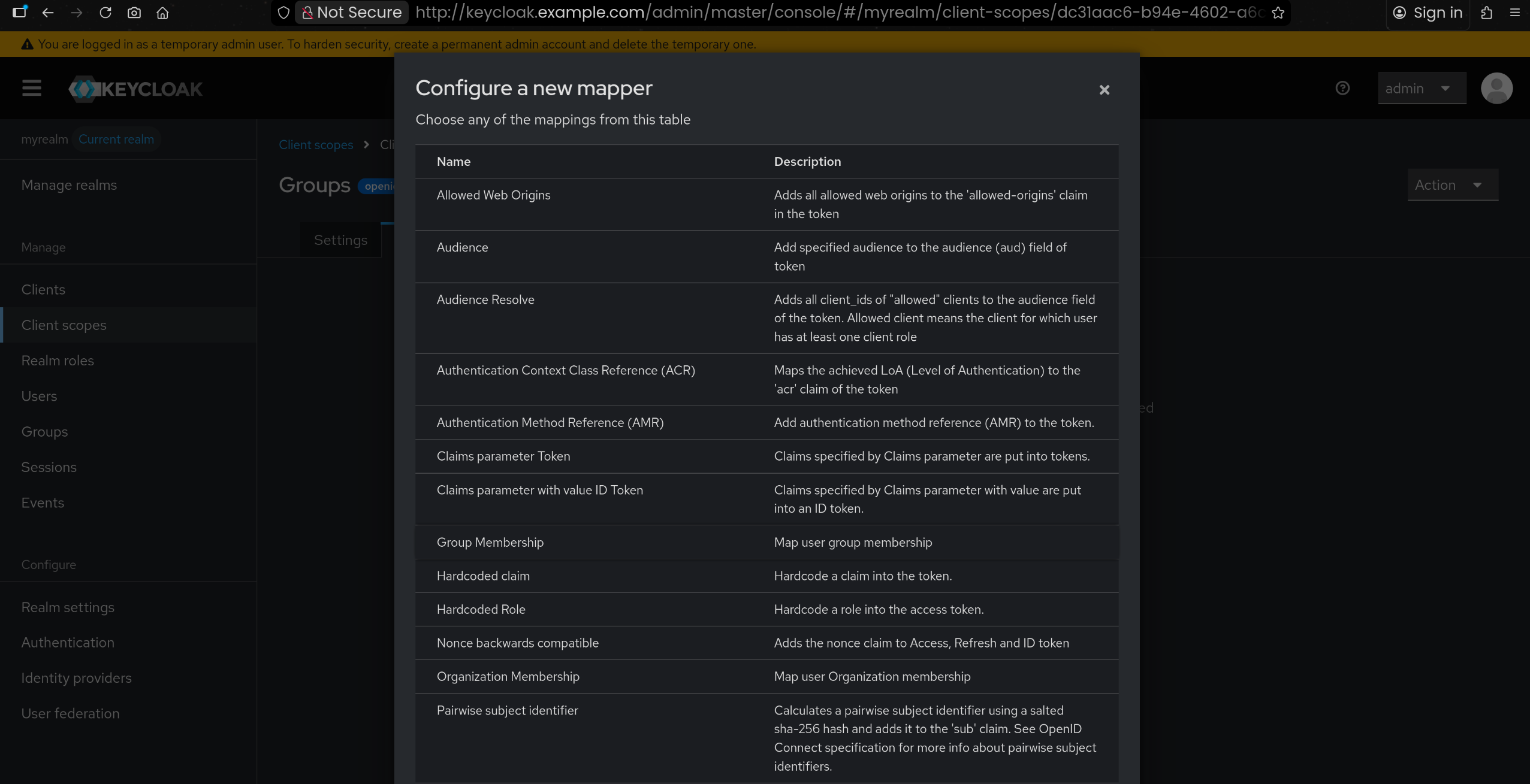Switch to the Settings tab
This screenshot has height=784, width=1530.
[340, 240]
